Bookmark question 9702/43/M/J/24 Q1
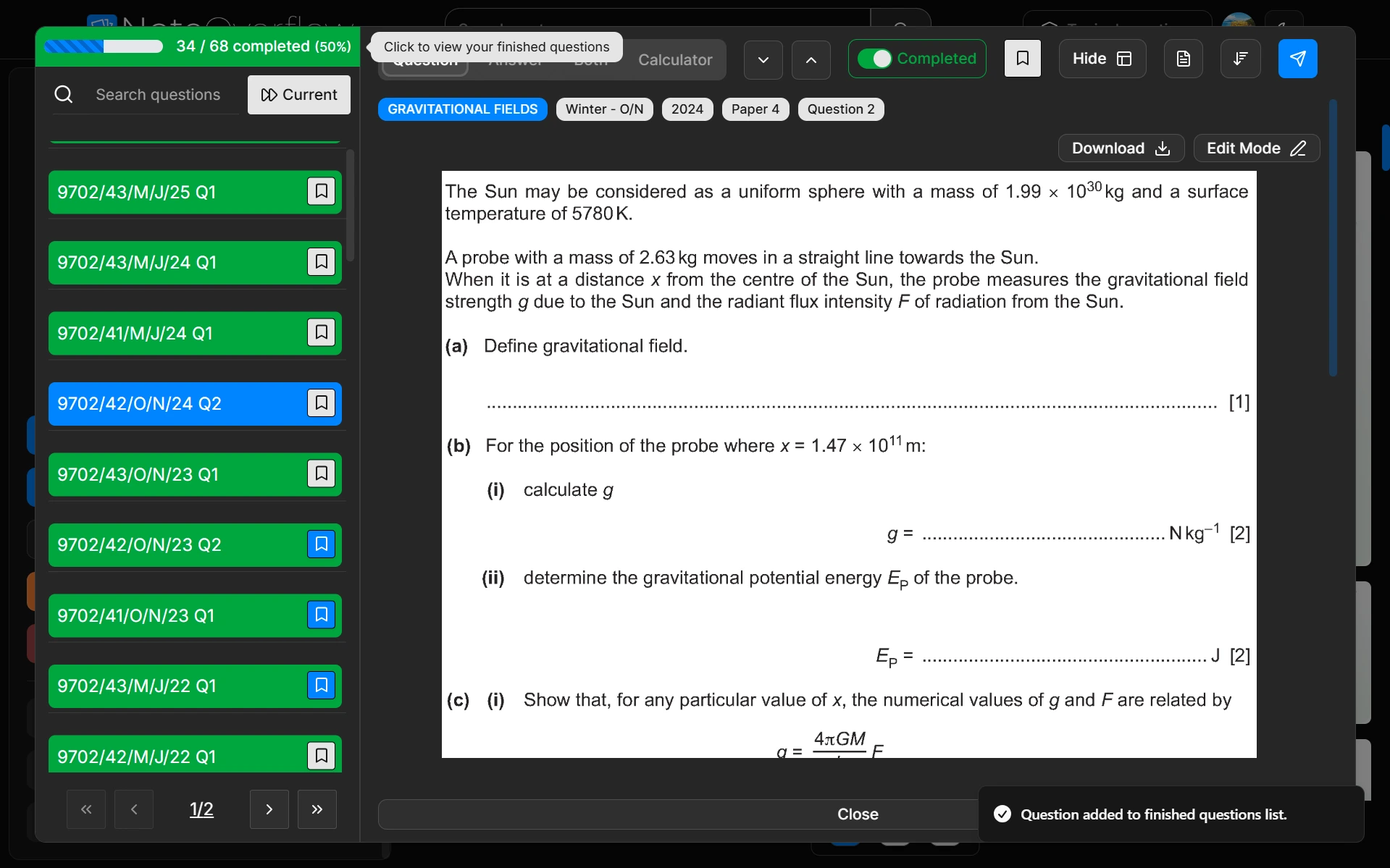 [321, 262]
